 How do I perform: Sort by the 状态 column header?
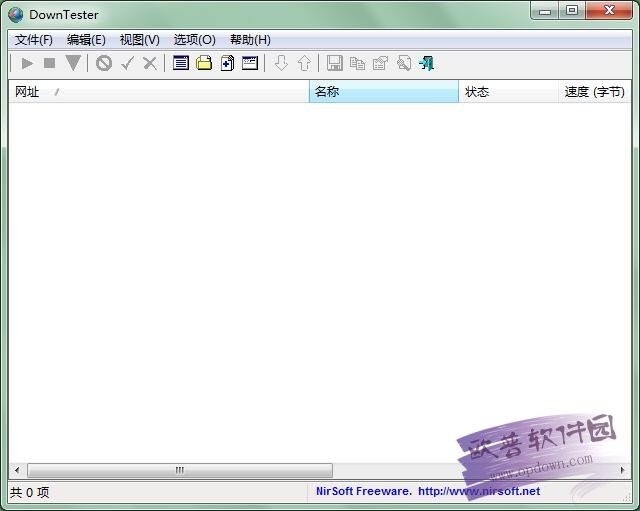pyautogui.click(x=509, y=91)
